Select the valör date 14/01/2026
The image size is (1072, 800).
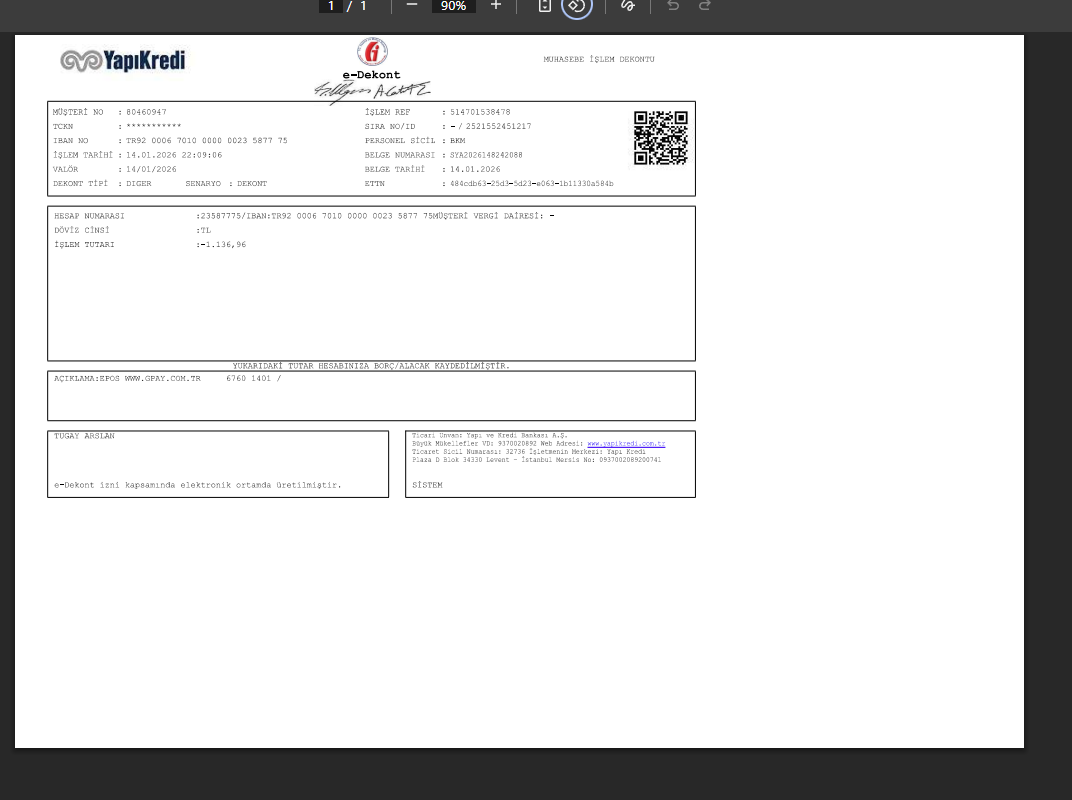pos(151,170)
